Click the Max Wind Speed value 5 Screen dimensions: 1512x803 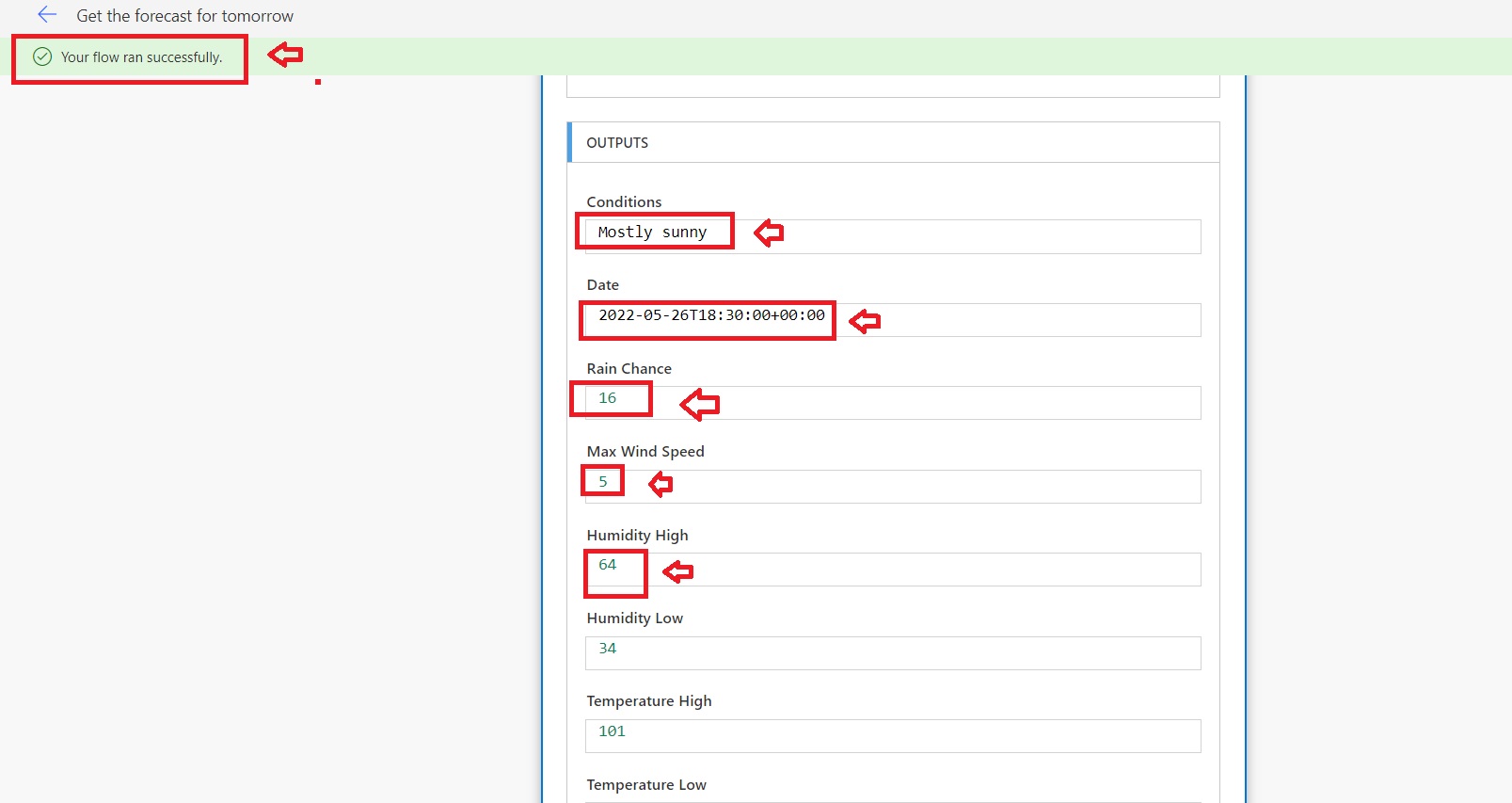pyautogui.click(x=603, y=481)
